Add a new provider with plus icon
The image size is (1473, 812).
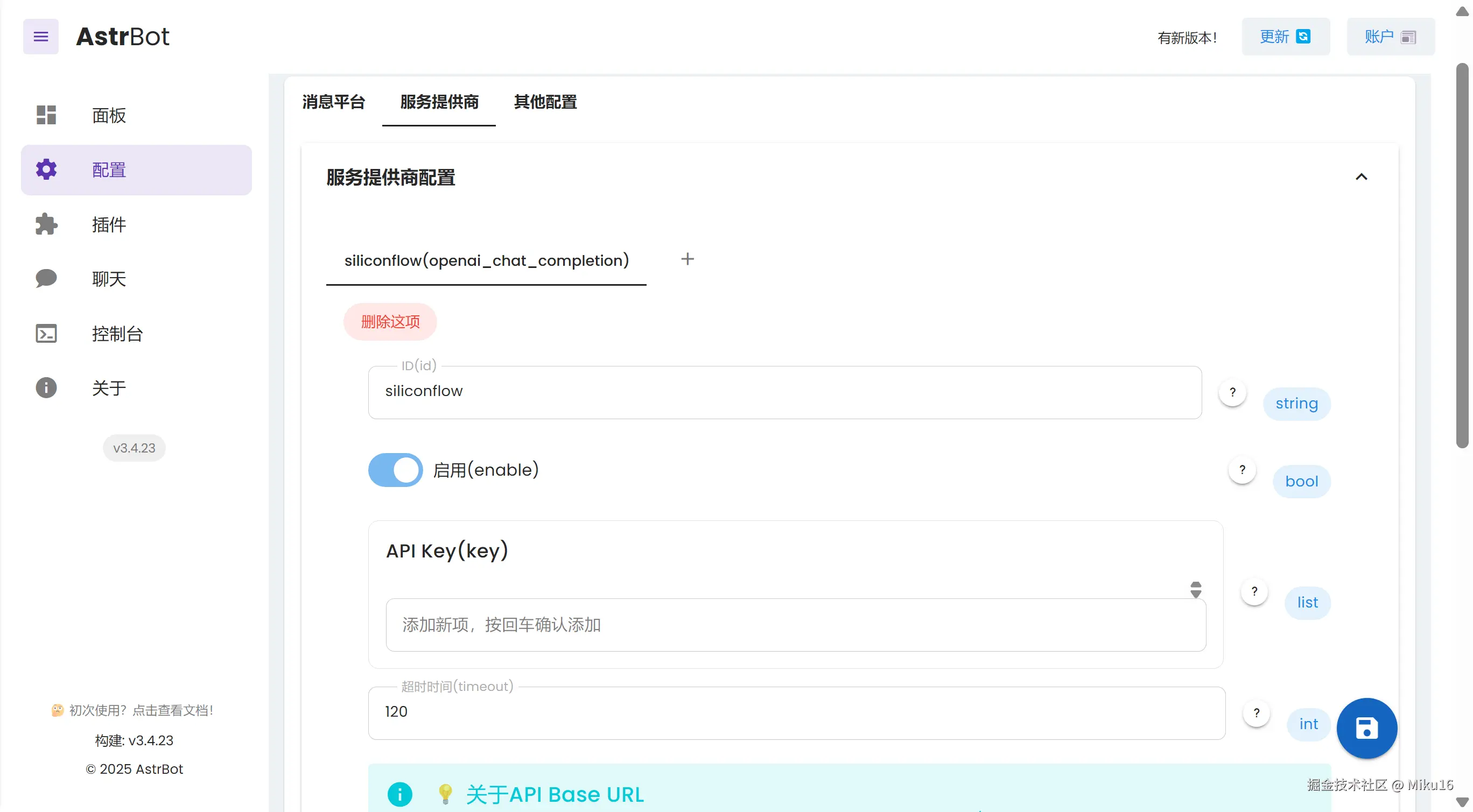tap(688, 259)
